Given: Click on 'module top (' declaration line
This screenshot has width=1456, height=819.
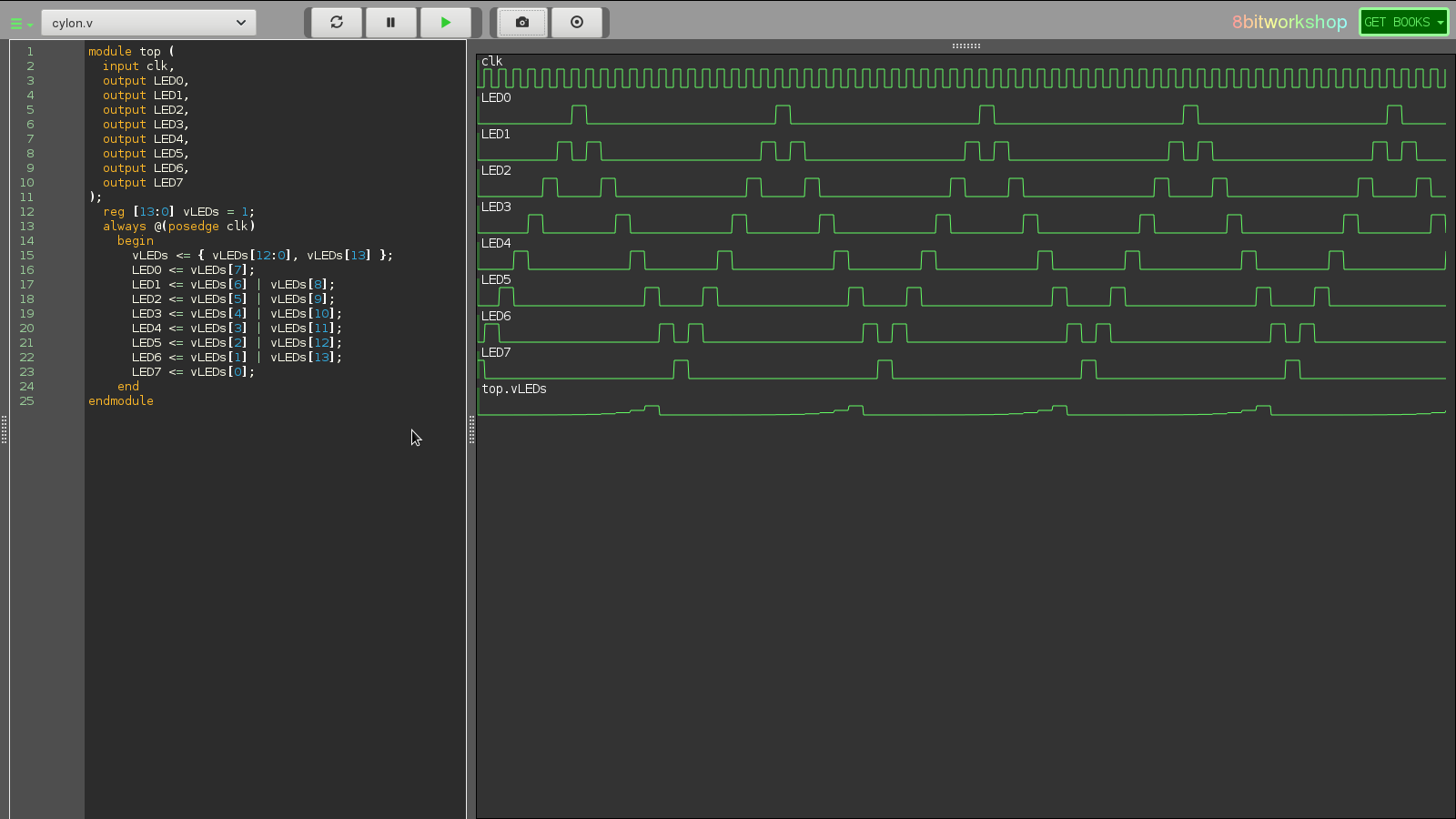Looking at the screenshot, I should (131, 52).
